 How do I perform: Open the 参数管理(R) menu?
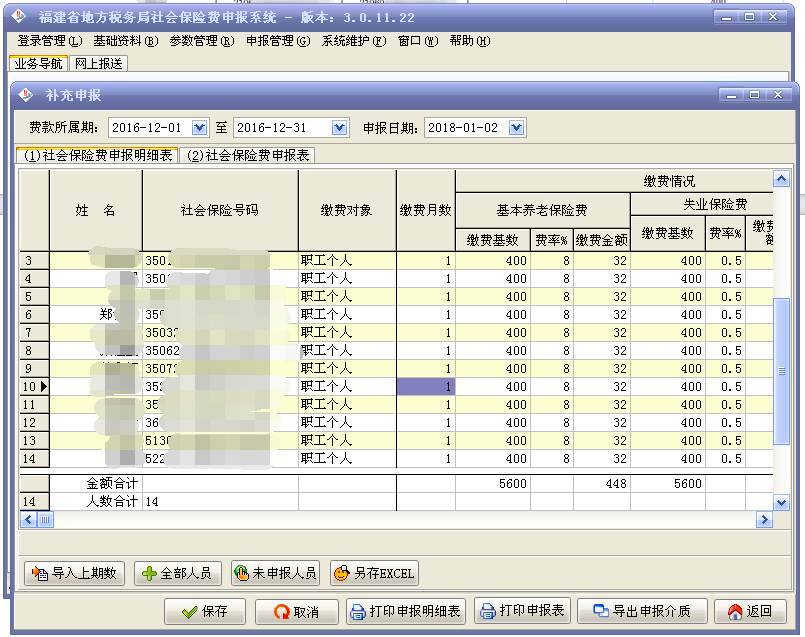pos(202,41)
